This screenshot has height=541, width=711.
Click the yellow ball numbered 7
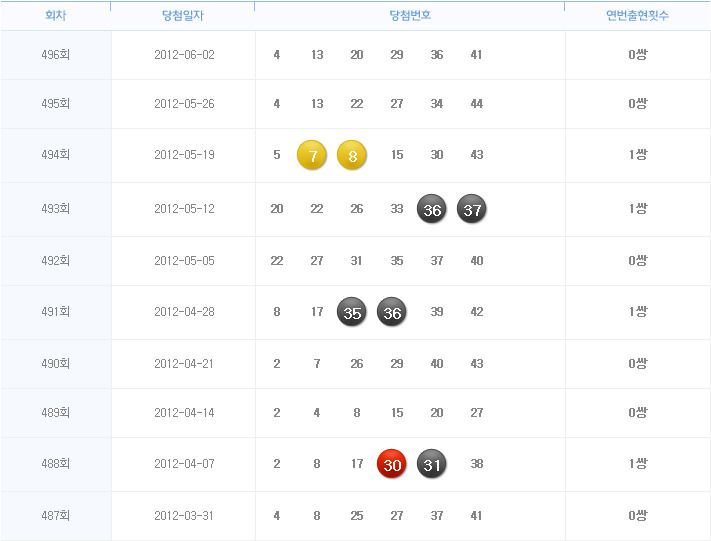pos(312,155)
